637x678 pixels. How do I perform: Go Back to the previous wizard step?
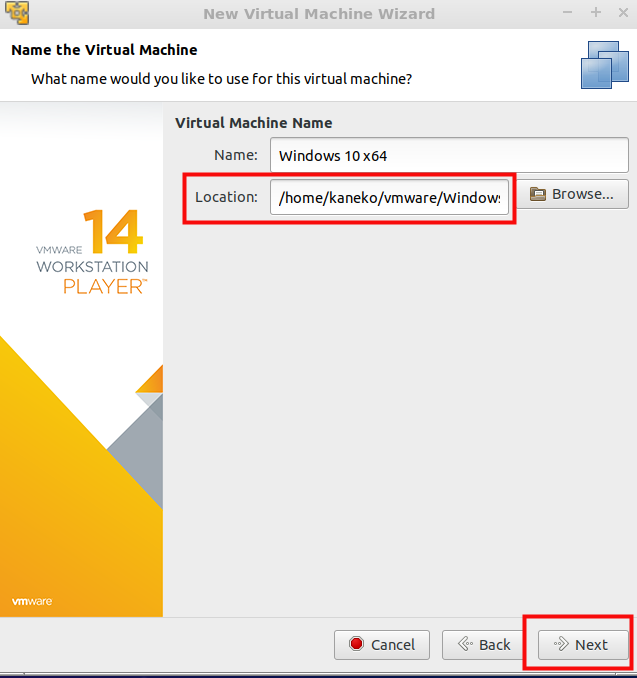click(x=484, y=645)
